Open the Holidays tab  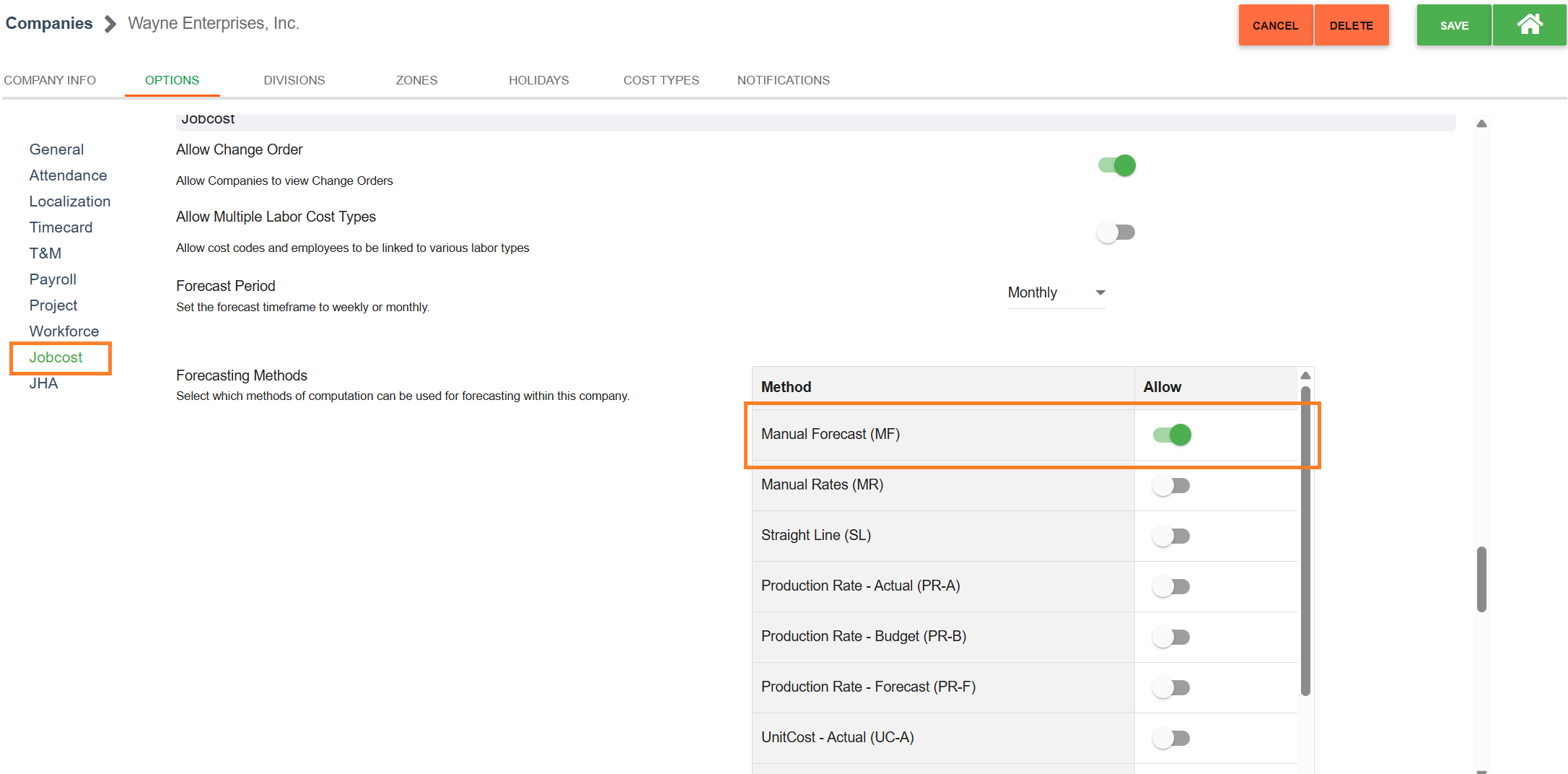pos(538,80)
